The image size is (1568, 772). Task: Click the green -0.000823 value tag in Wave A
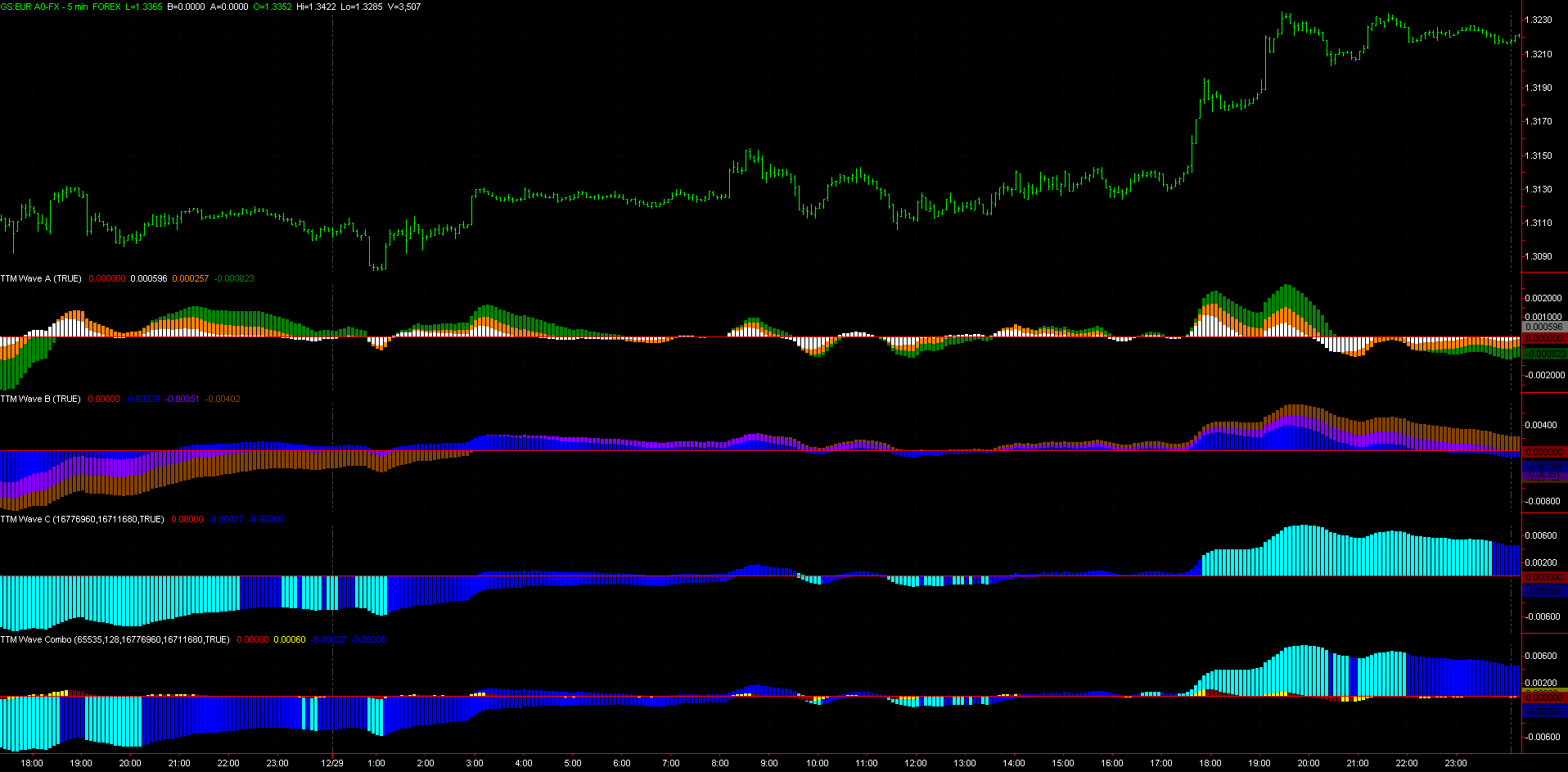1543,354
